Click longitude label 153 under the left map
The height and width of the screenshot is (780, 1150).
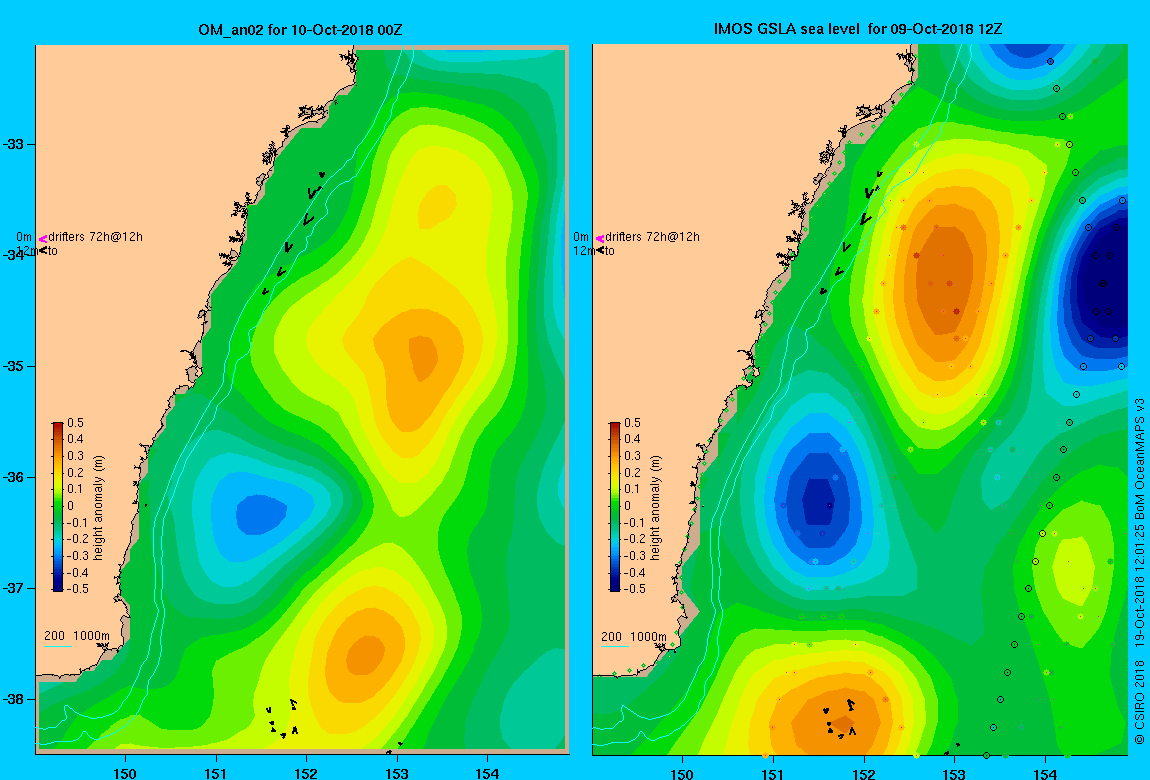pos(397,773)
